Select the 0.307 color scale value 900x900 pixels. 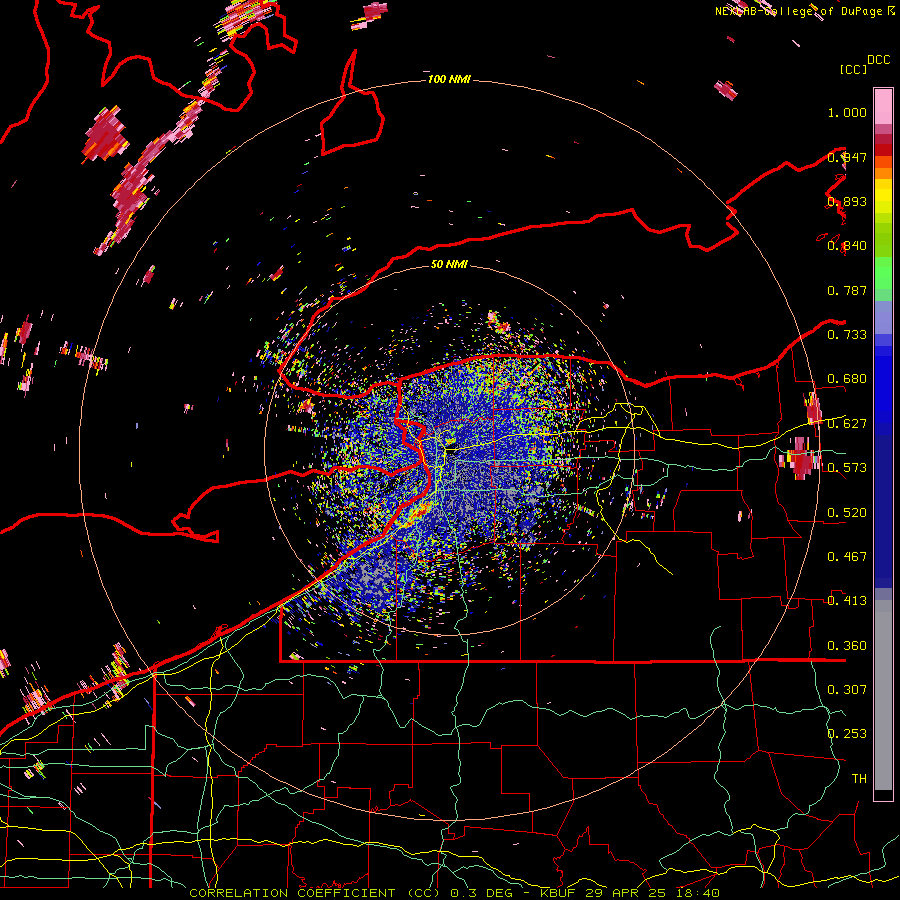847,689
